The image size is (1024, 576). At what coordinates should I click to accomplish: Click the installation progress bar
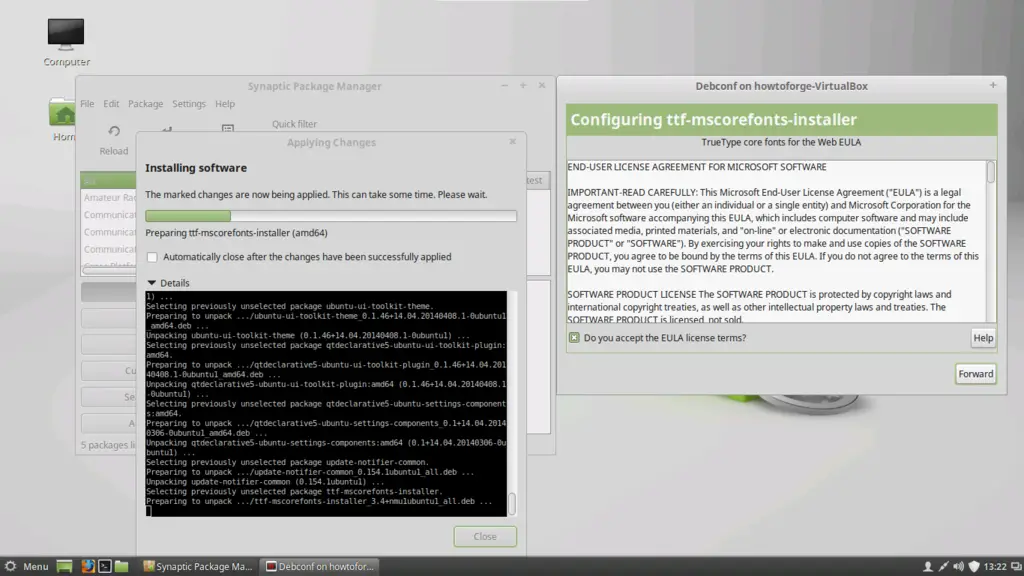pyautogui.click(x=331, y=216)
